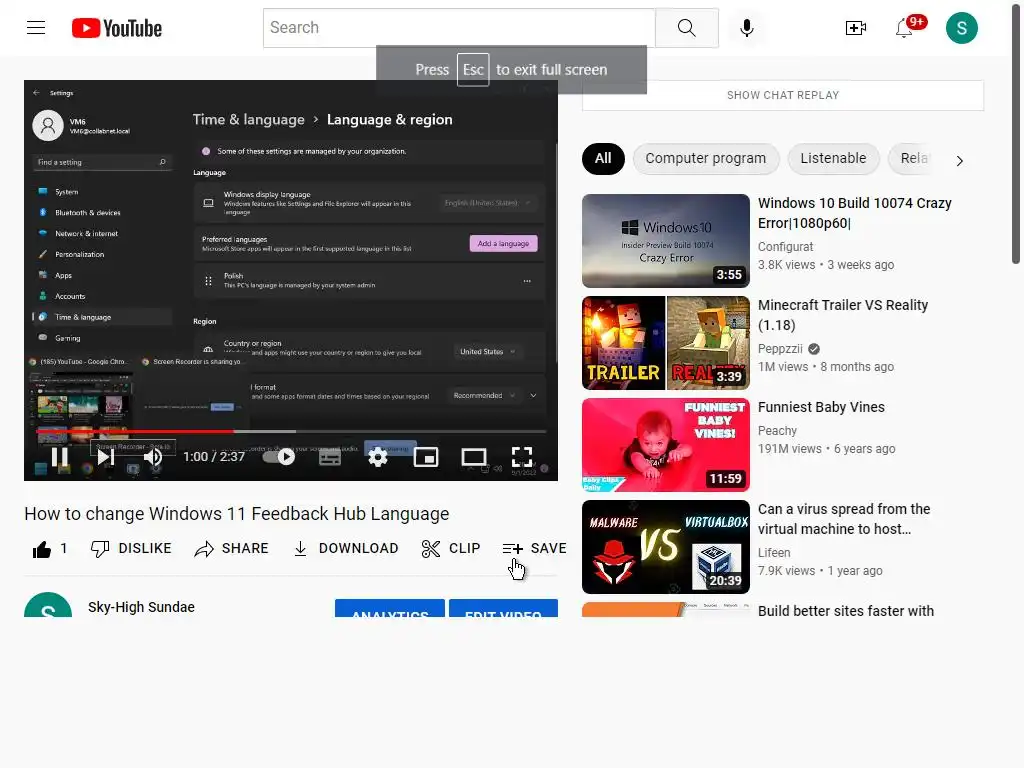
Task: Enable miniplayer mode
Action: click(x=426, y=456)
